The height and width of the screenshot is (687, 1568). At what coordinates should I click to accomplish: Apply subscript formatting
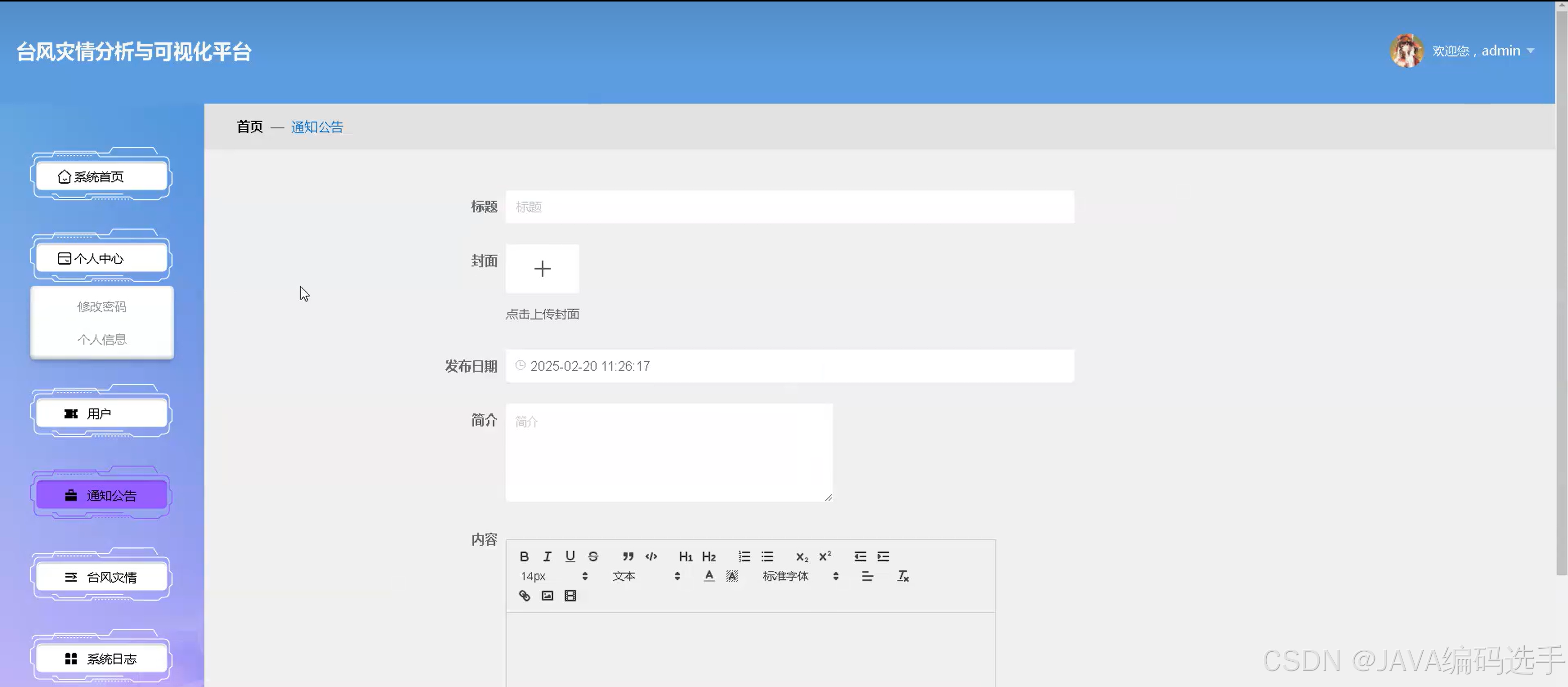[x=802, y=556]
